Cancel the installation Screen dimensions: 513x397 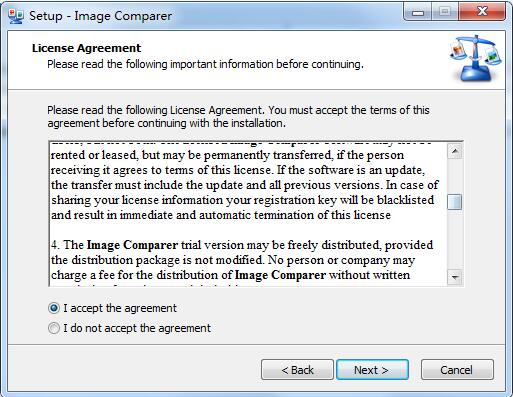pyautogui.click(x=457, y=370)
